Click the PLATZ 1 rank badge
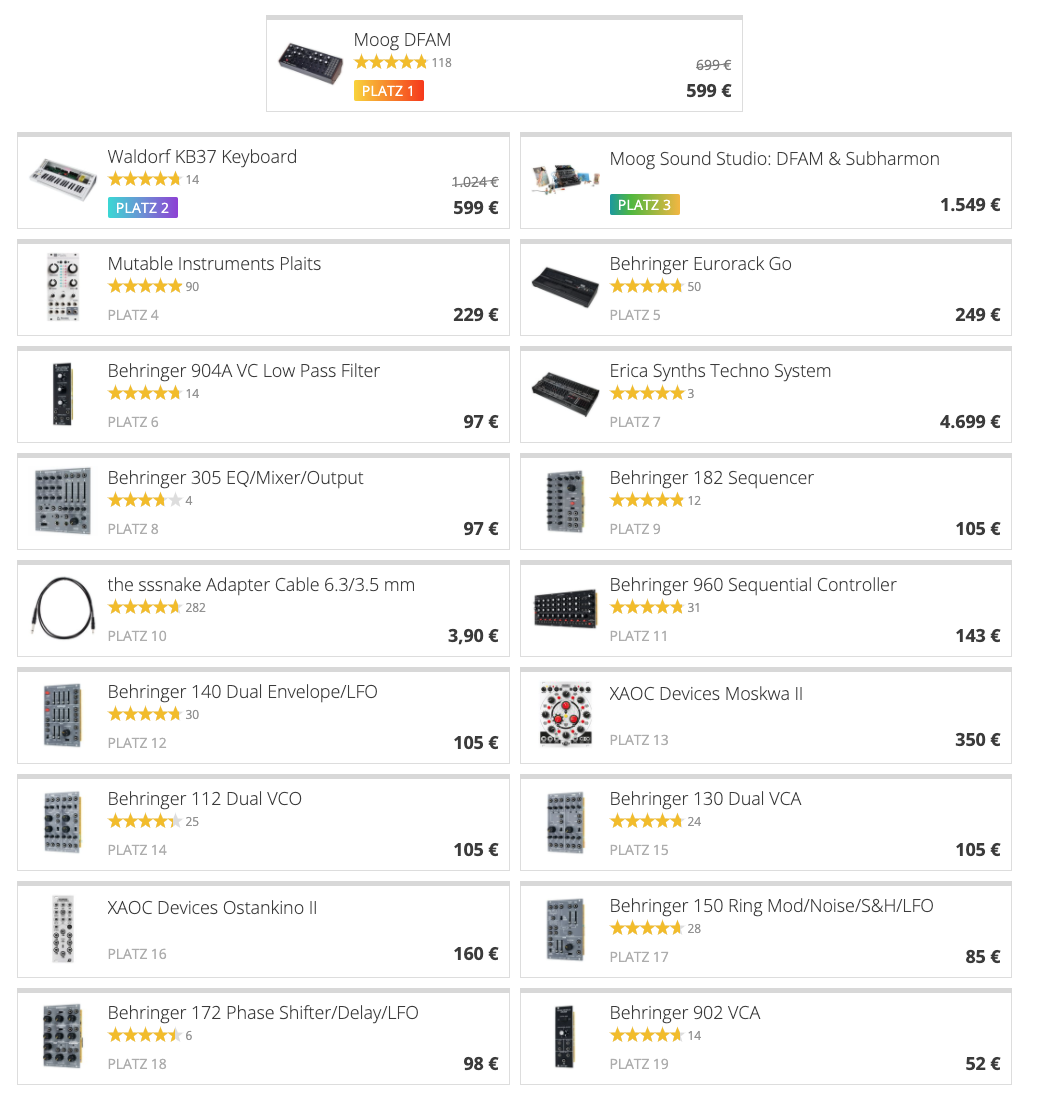The image size is (1038, 1112). pos(388,91)
